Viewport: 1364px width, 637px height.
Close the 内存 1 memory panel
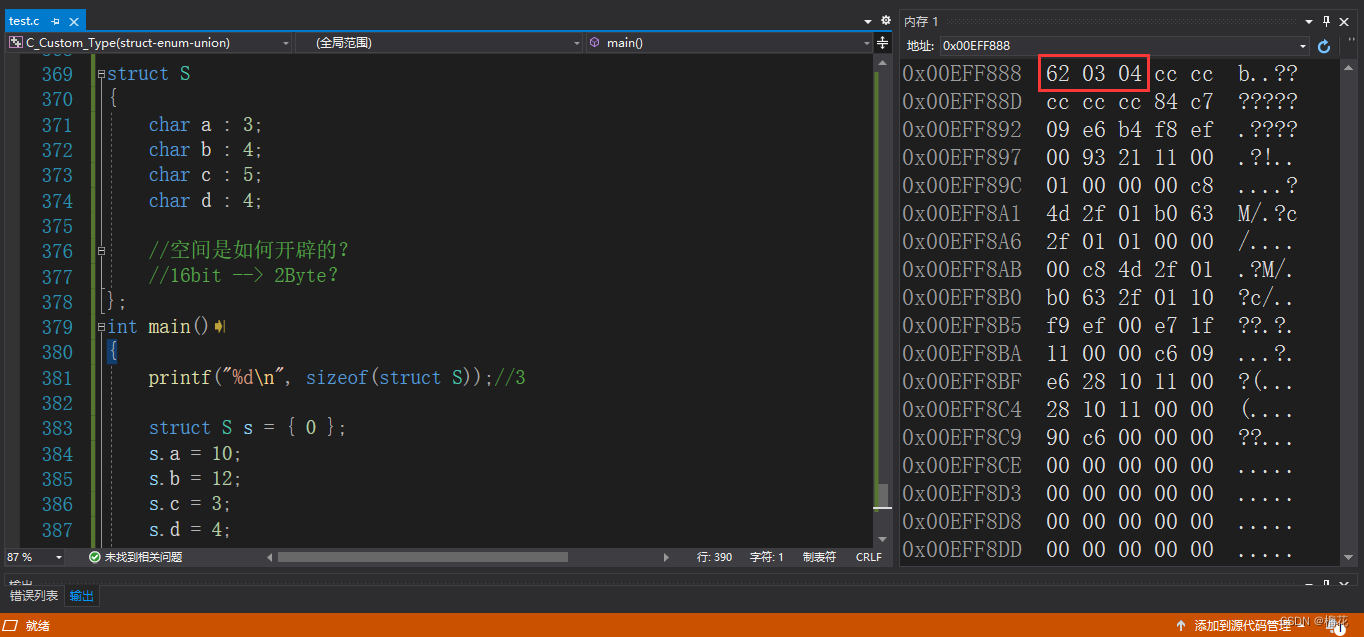pyautogui.click(x=1345, y=21)
